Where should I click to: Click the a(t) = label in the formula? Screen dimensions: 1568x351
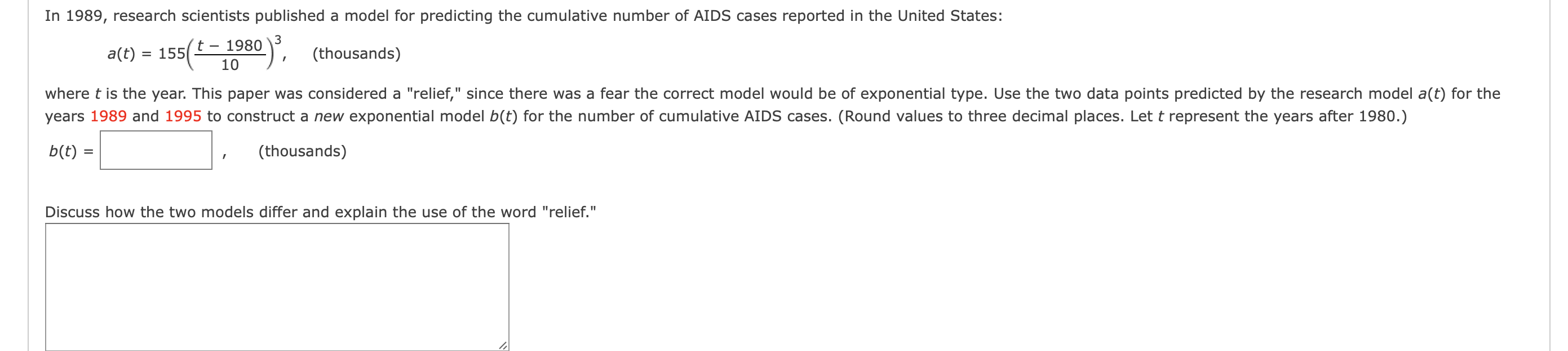(129, 54)
